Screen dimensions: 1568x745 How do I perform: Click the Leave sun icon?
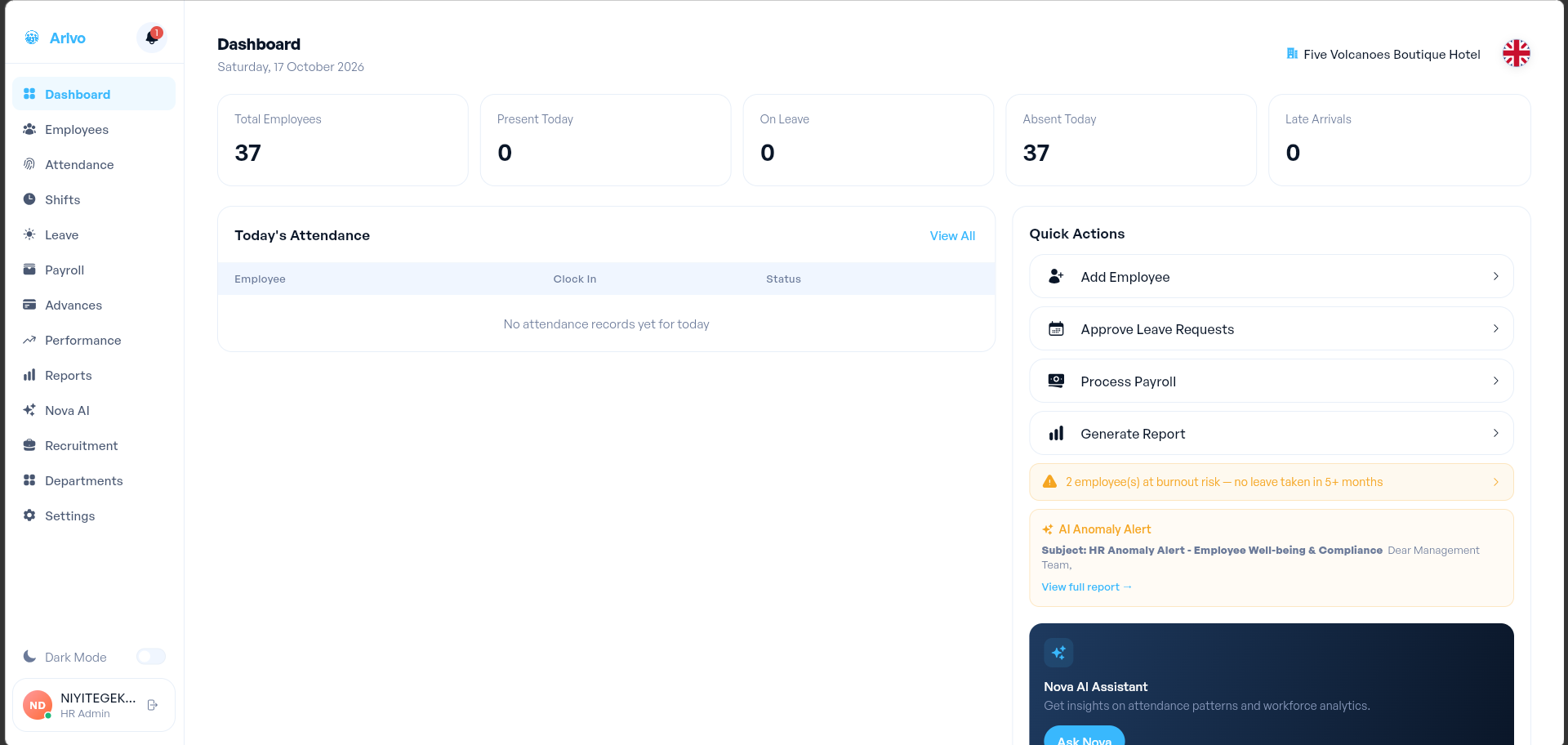(29, 234)
